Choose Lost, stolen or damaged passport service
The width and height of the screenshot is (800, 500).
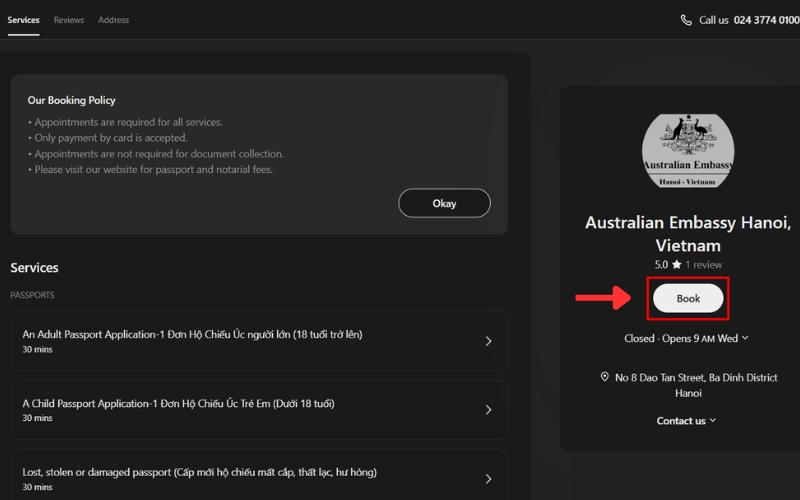coord(199,472)
